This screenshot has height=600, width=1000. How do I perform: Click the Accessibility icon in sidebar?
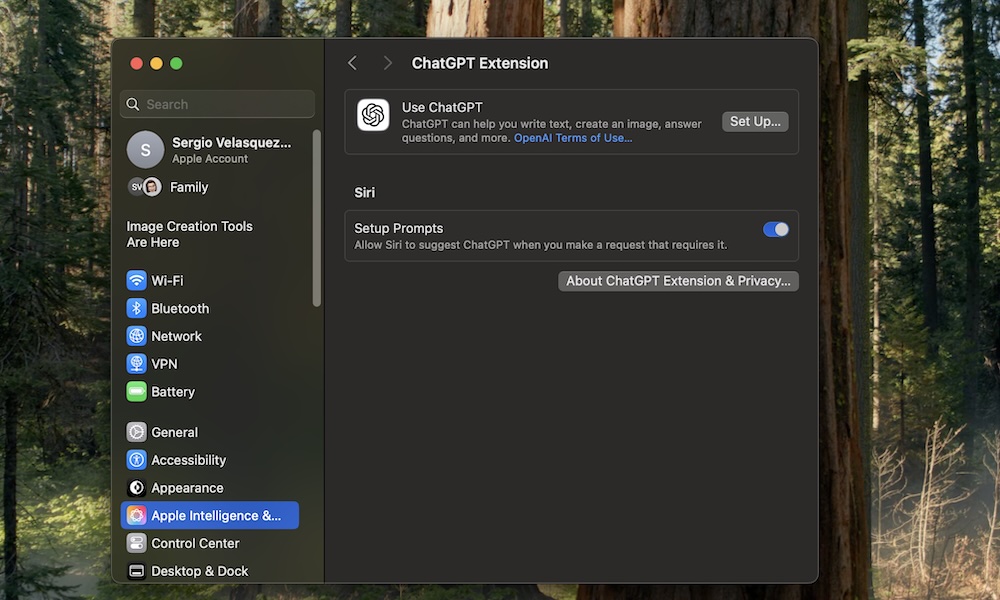coord(137,460)
